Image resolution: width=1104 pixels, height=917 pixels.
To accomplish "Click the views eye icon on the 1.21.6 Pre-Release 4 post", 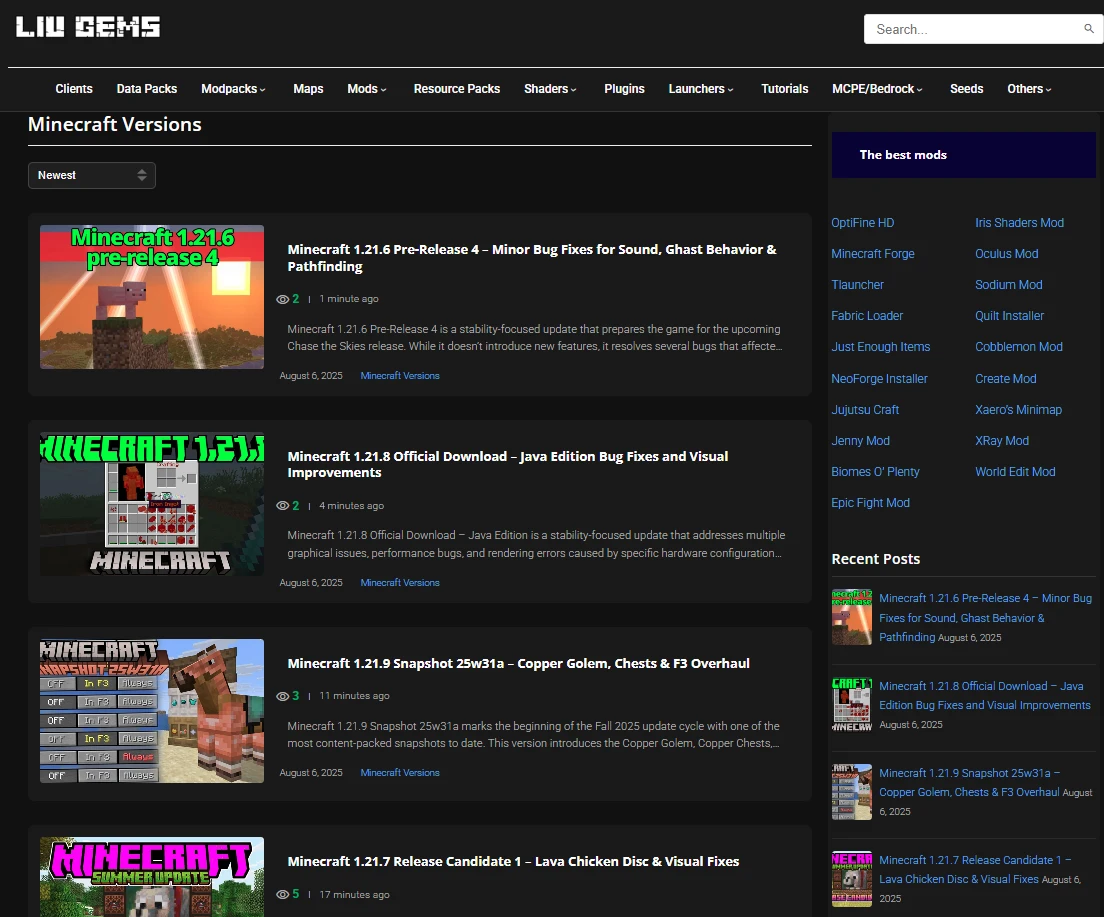I will [x=282, y=299].
